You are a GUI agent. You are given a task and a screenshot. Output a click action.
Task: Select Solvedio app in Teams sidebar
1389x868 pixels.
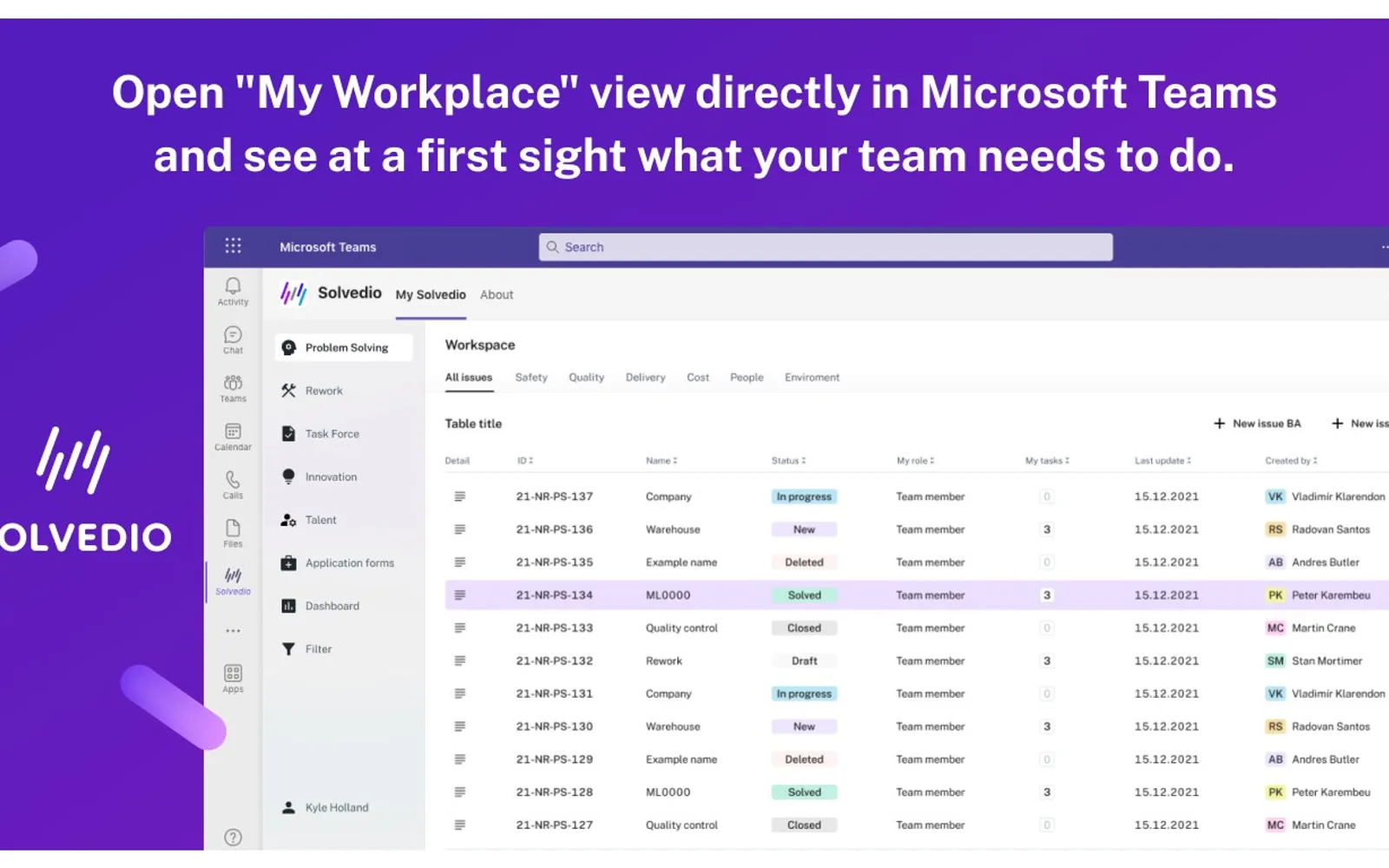(x=233, y=582)
